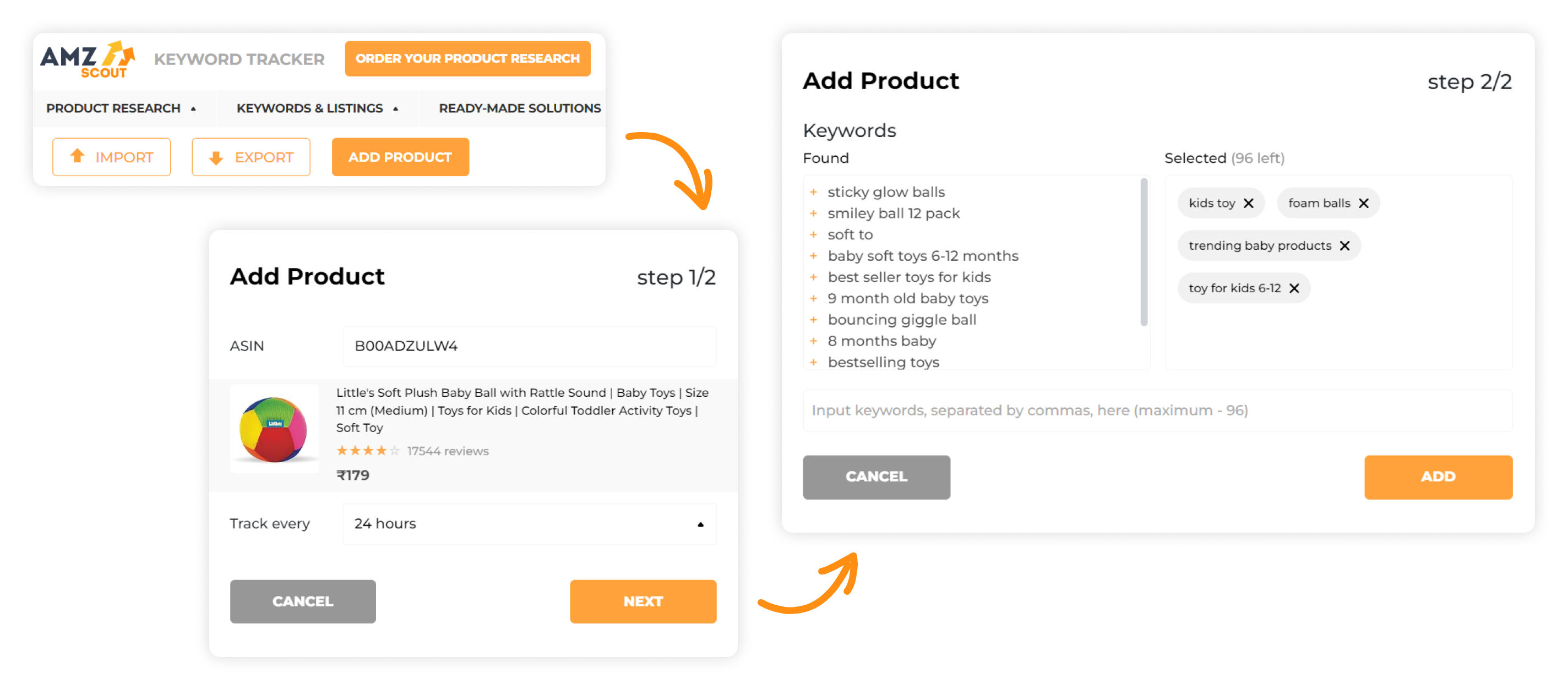The width and height of the screenshot is (1568, 690).
Task: Click the Next button in step 1/2
Action: coord(642,601)
